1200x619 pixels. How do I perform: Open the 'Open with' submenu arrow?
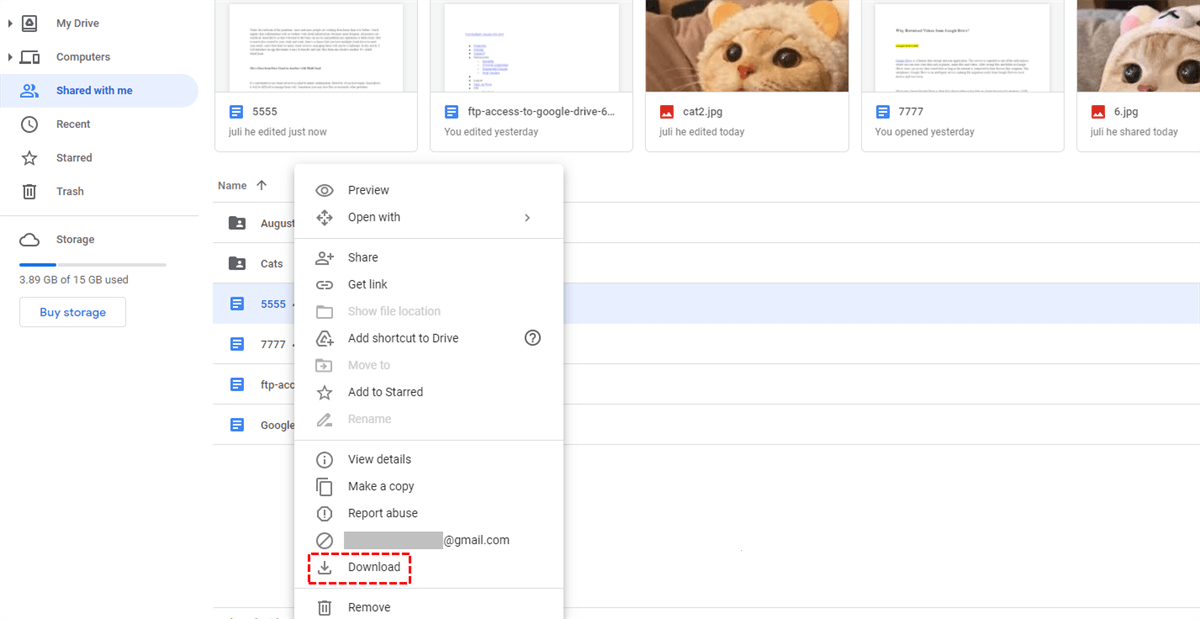[x=527, y=218]
